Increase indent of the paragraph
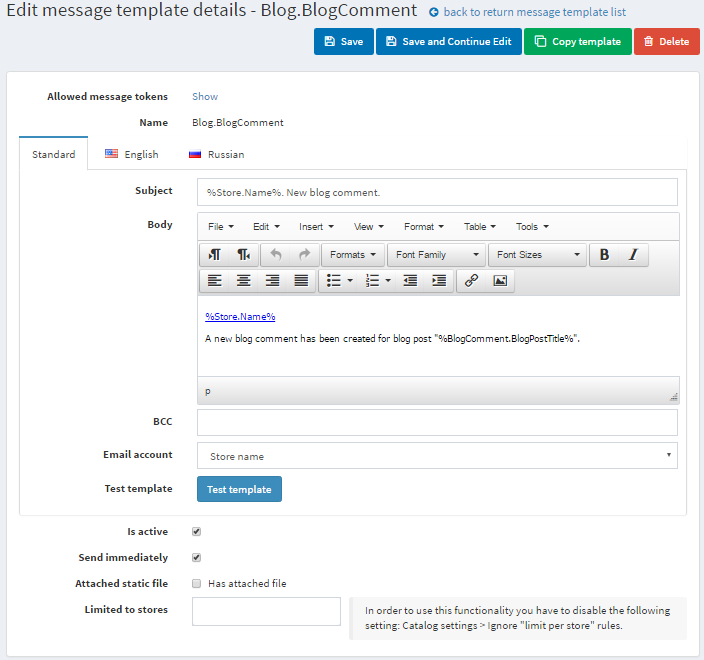Image resolution: width=704 pixels, height=660 pixels. tap(439, 281)
